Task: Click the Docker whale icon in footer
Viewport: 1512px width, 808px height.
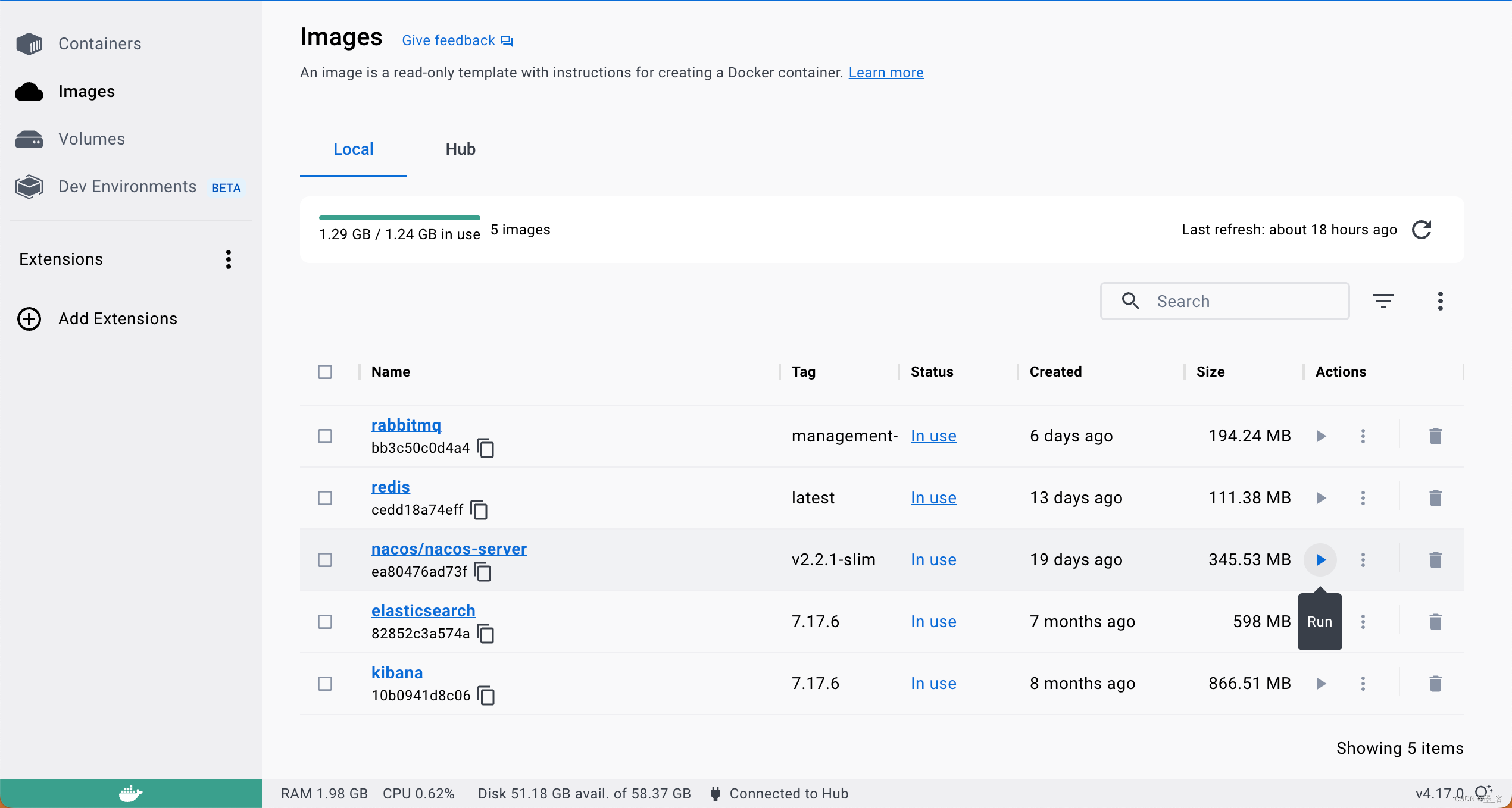Action: coord(130,794)
